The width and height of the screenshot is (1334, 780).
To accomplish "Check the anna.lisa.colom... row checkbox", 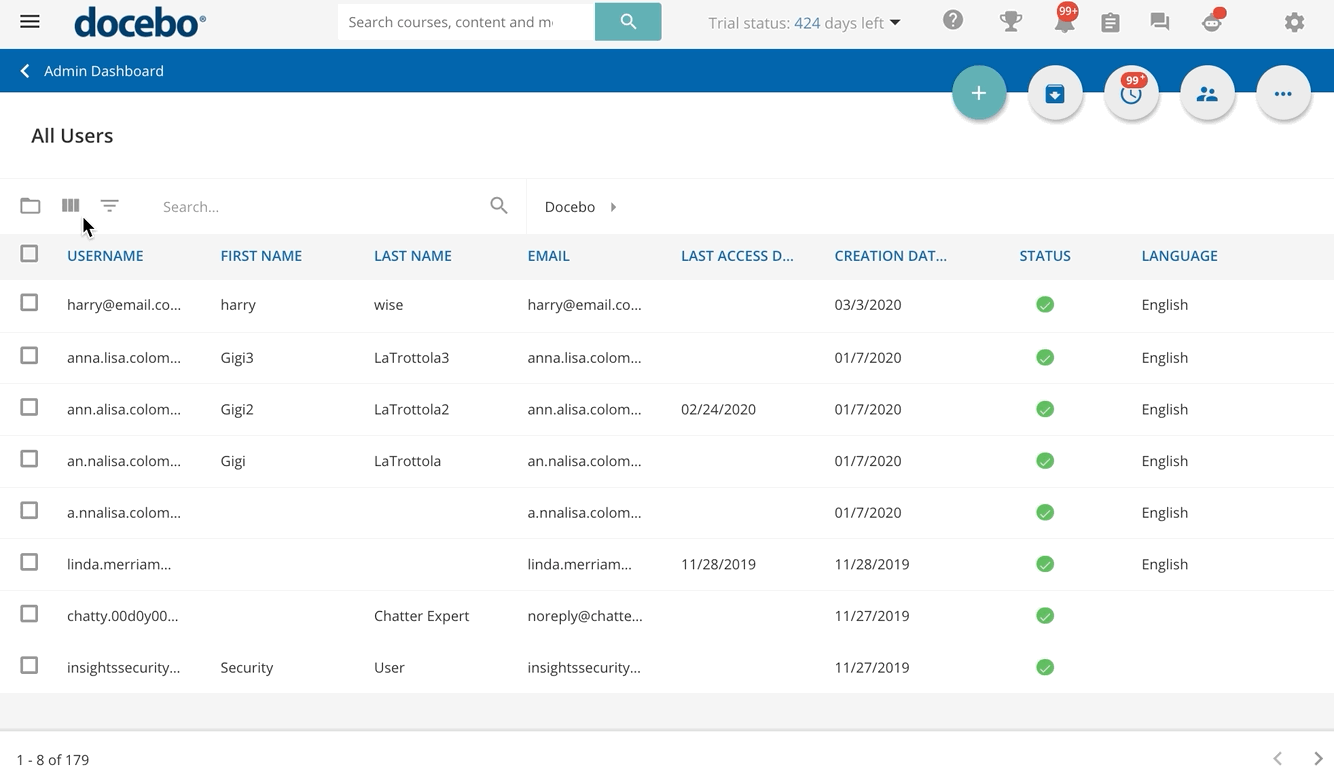I will 29,355.
